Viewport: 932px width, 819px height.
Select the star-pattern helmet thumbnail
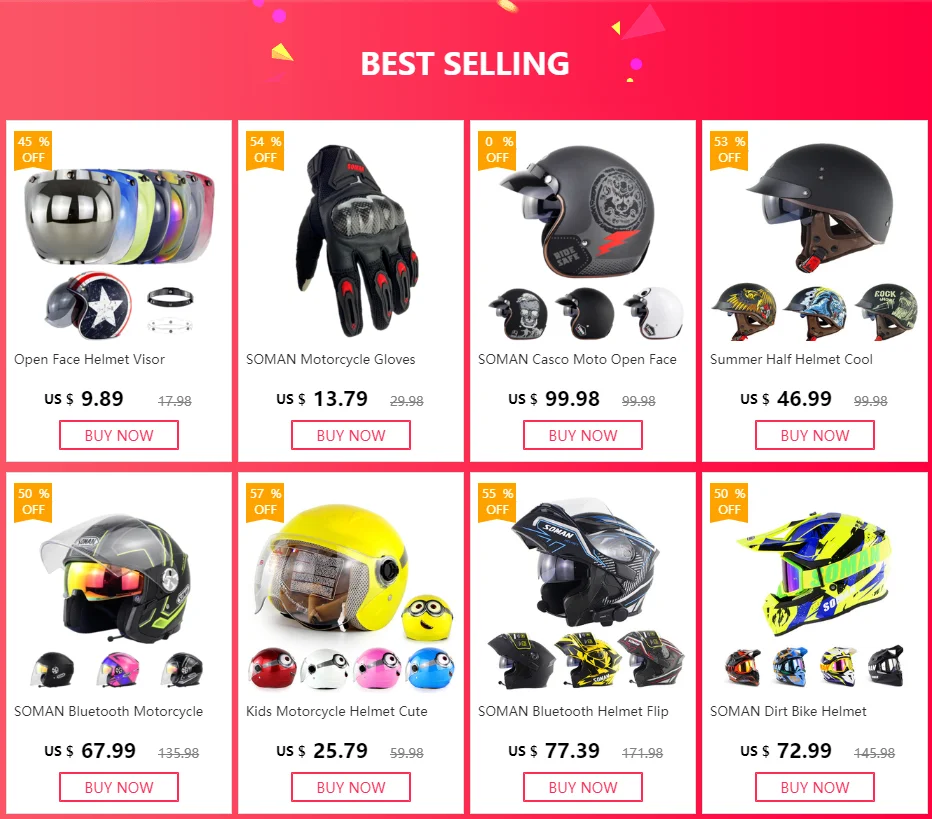[88, 306]
